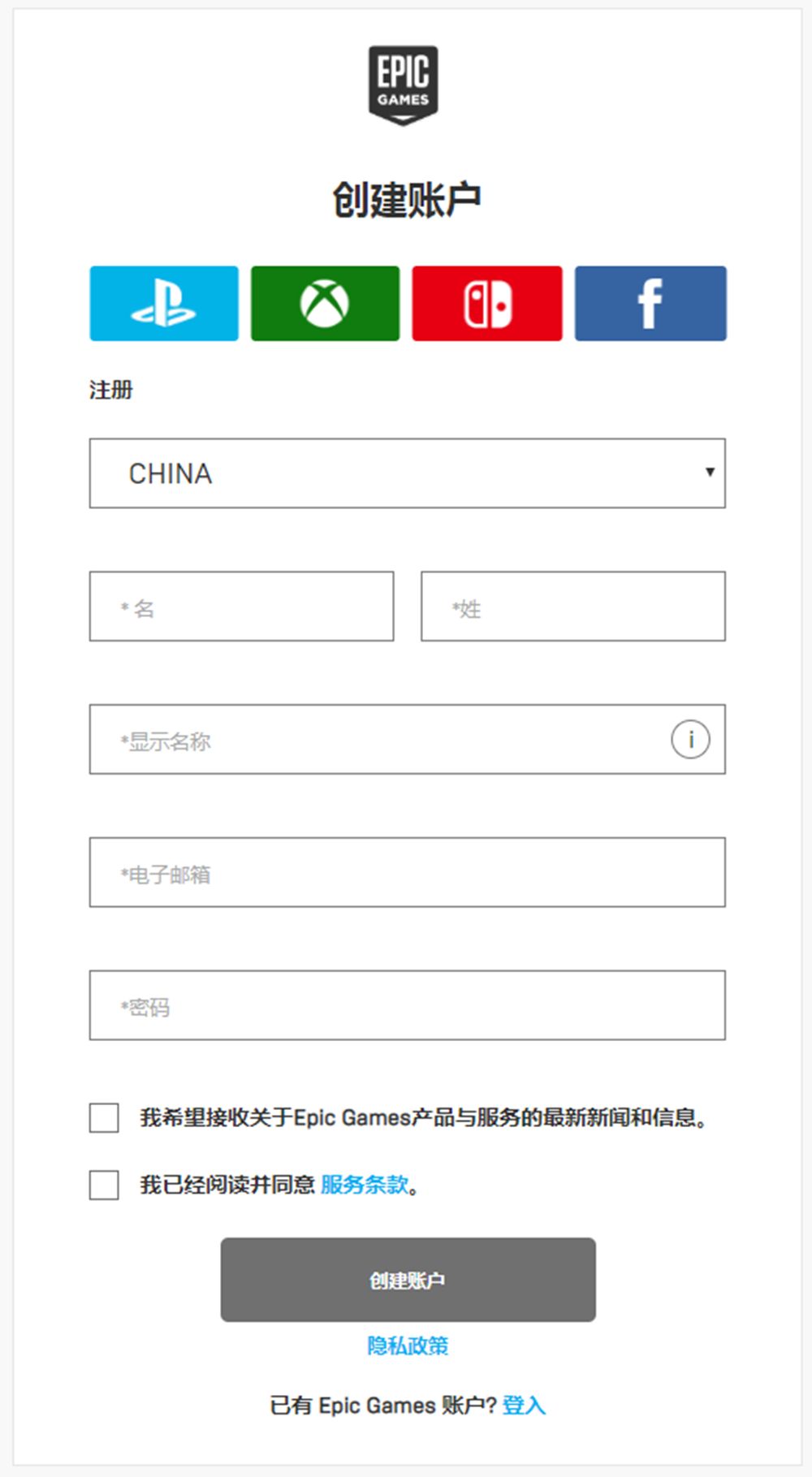
Task: Check the agree to 服务条款 checkbox
Action: click(104, 1185)
